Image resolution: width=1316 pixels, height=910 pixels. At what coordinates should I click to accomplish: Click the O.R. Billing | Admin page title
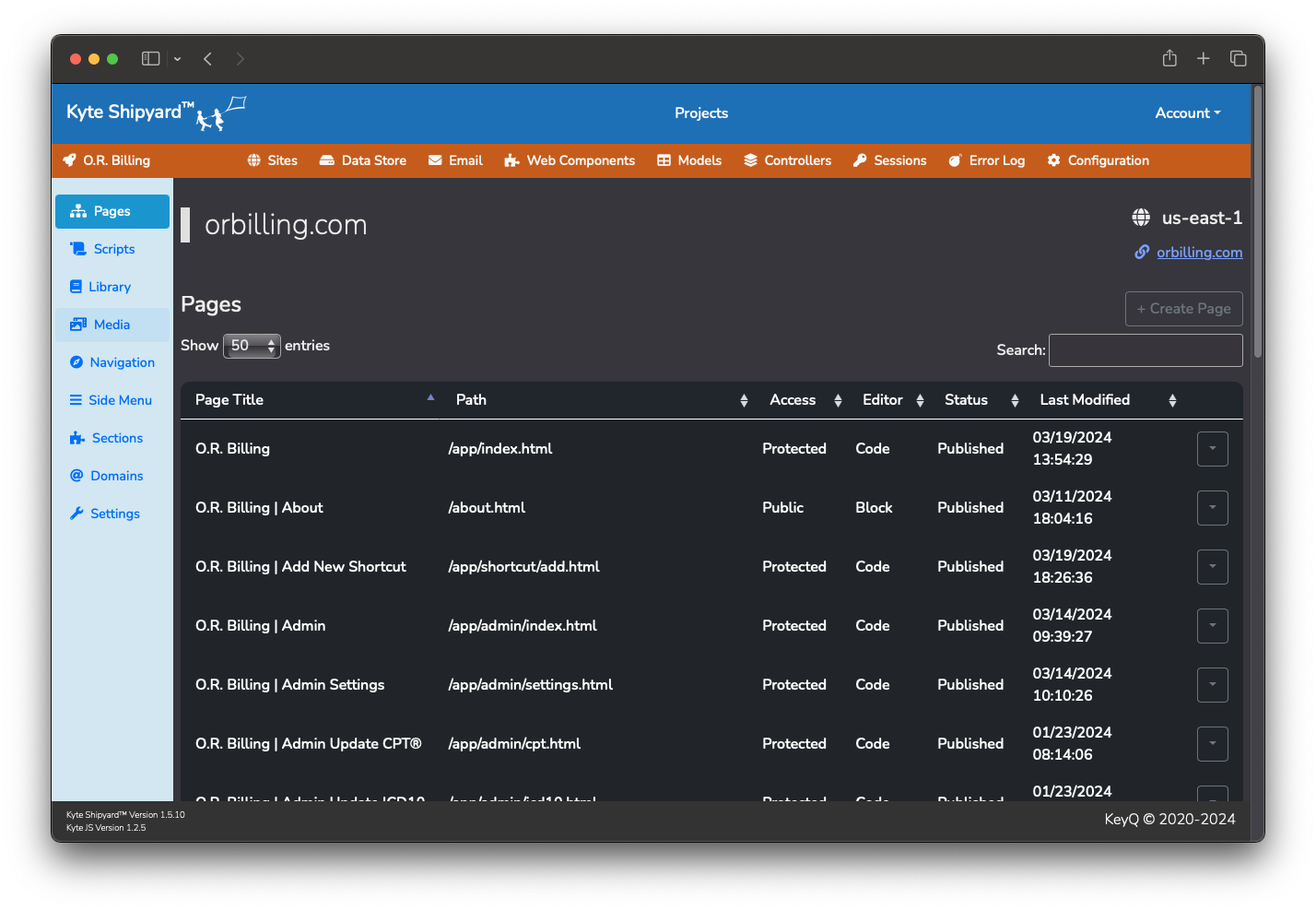tap(261, 626)
